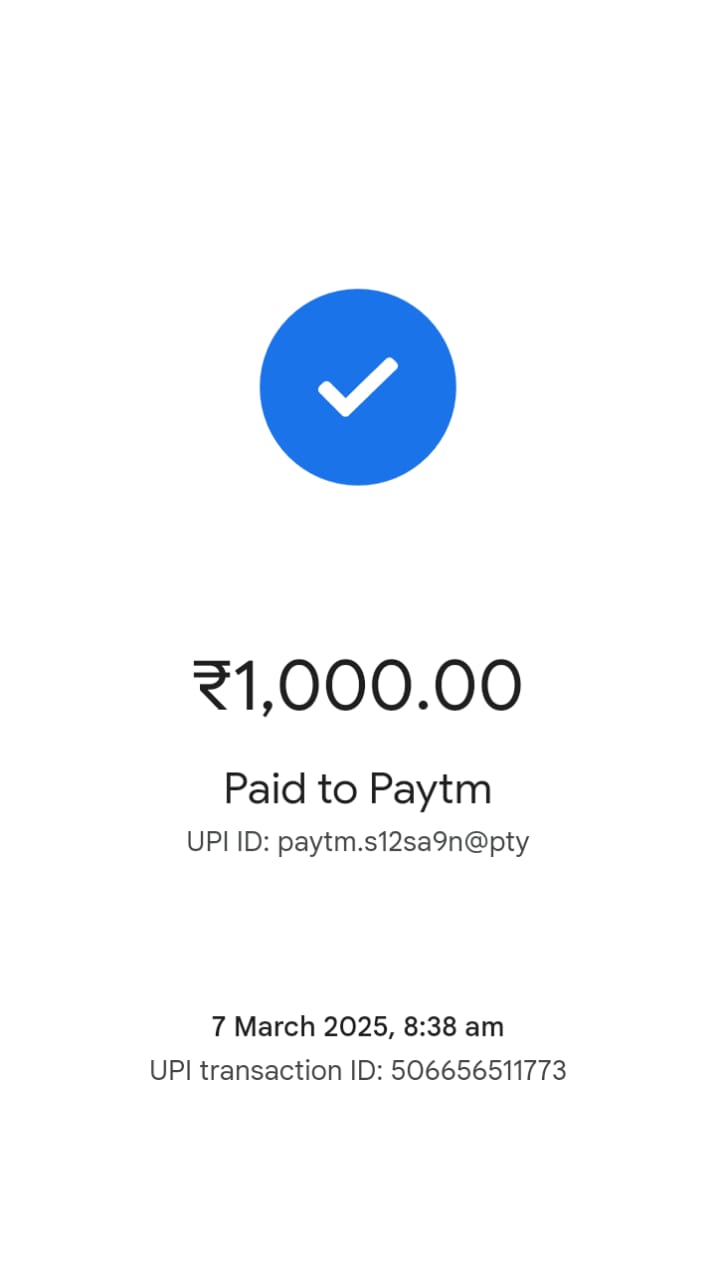Viewport: 716px width, 1280px height.
Task: Select the word Paid in the heading
Action: pyautogui.click(x=267, y=788)
